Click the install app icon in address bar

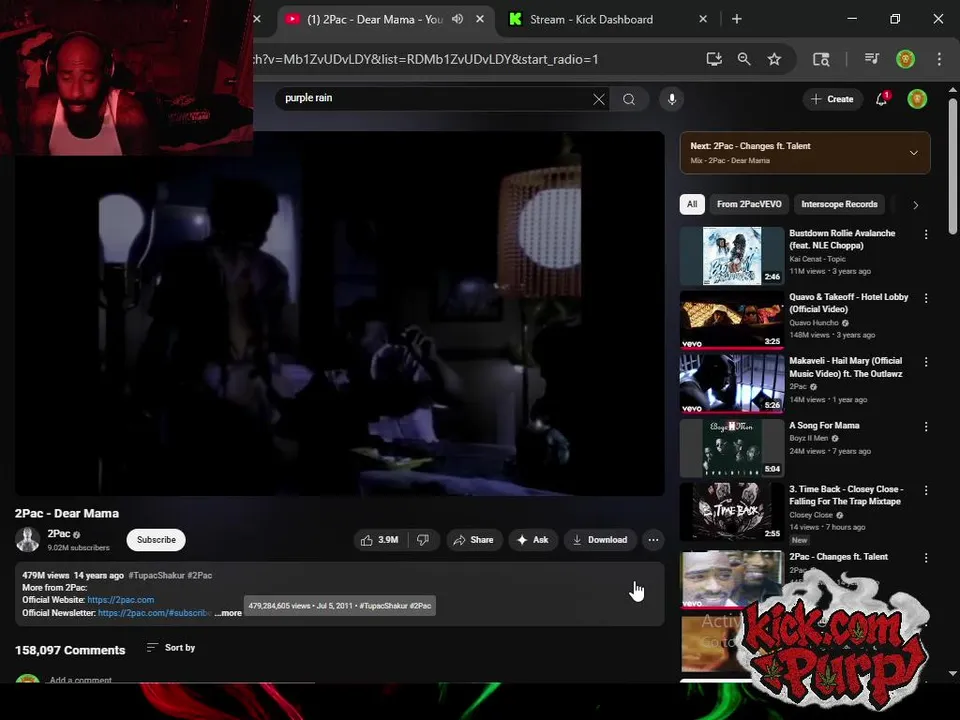[714, 59]
